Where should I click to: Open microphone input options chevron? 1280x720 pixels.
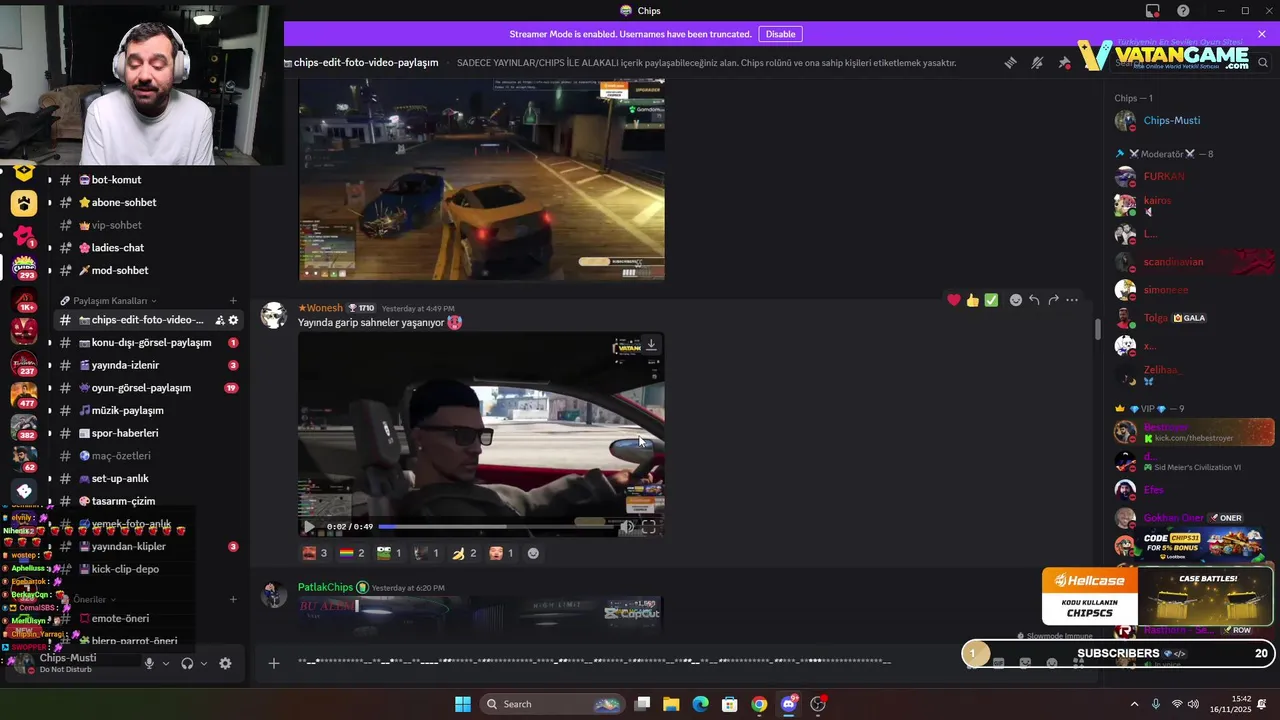pyautogui.click(x=165, y=663)
